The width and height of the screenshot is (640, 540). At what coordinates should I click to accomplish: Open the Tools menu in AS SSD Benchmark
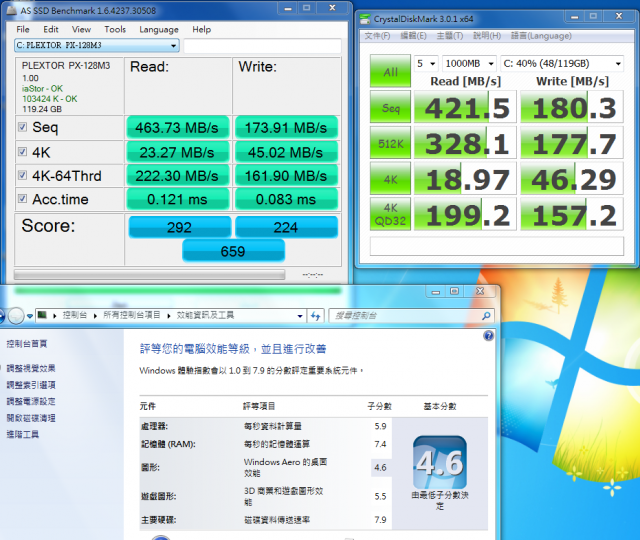pos(115,29)
